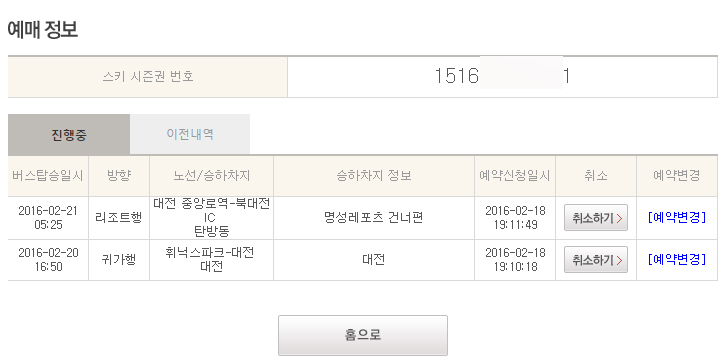Image resolution: width=723 pixels, height=363 pixels.
Task: Click the 스키 시즌권 번호 label cell
Action: 148,77
